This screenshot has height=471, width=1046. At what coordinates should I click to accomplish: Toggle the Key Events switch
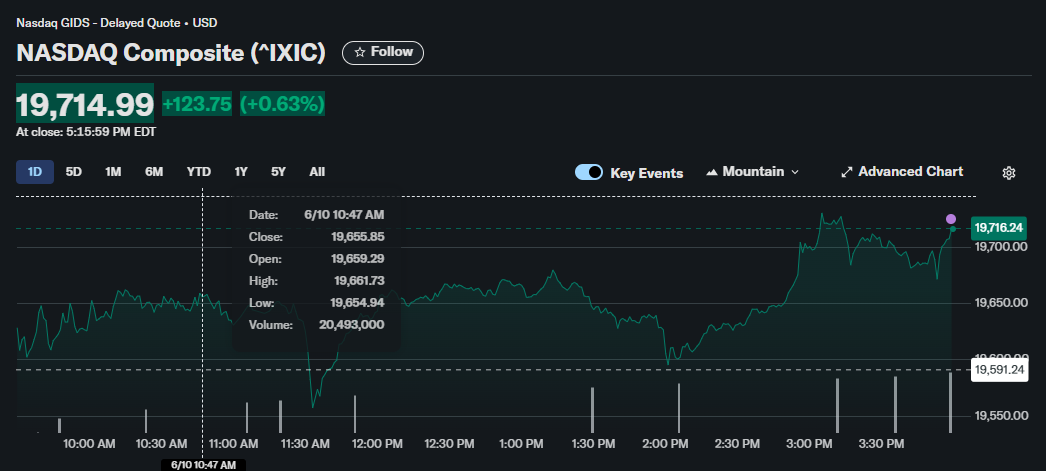(x=589, y=172)
